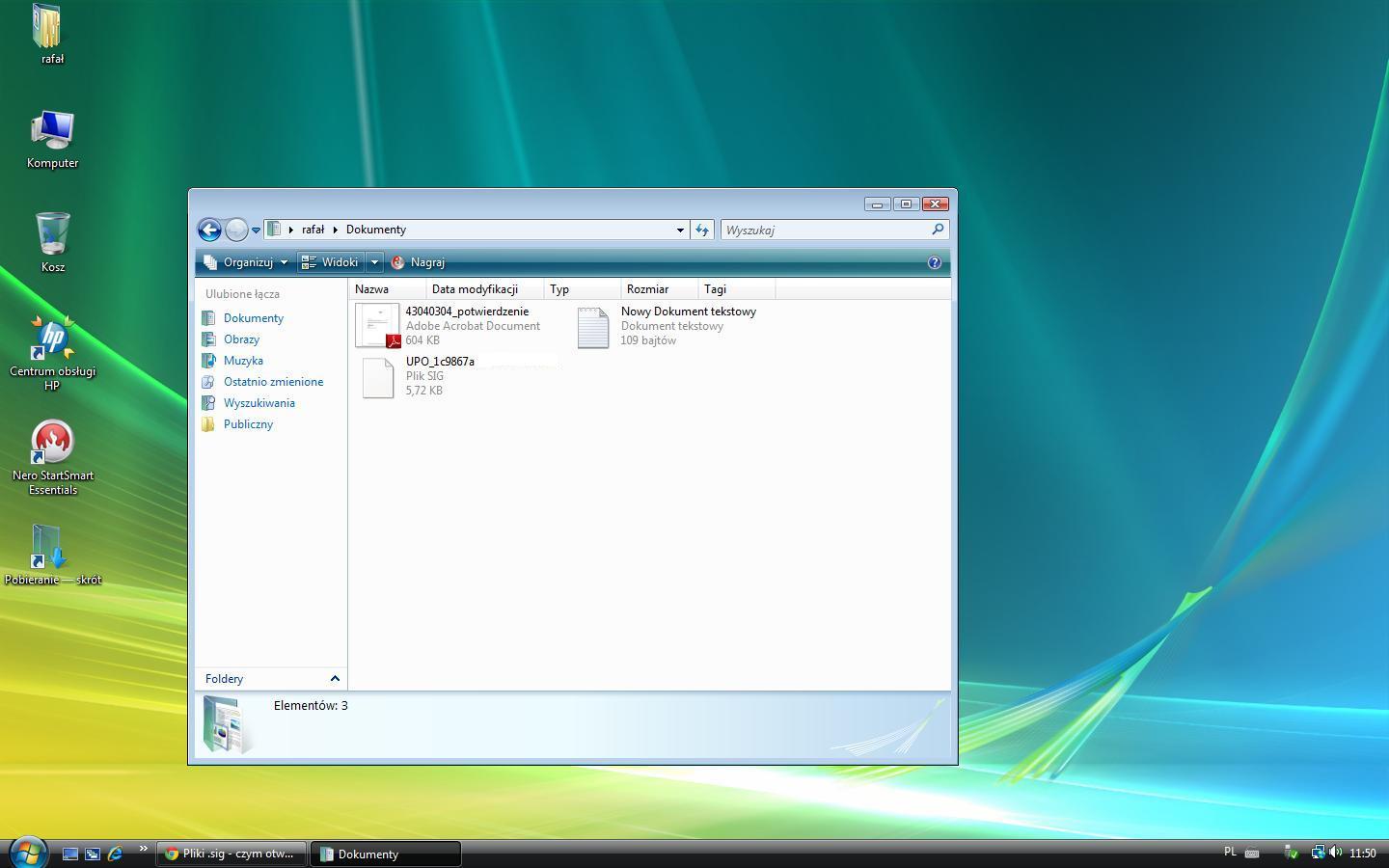This screenshot has width=1389, height=868.
Task: Click the Wyszukaj search field
Action: pyautogui.click(x=825, y=230)
